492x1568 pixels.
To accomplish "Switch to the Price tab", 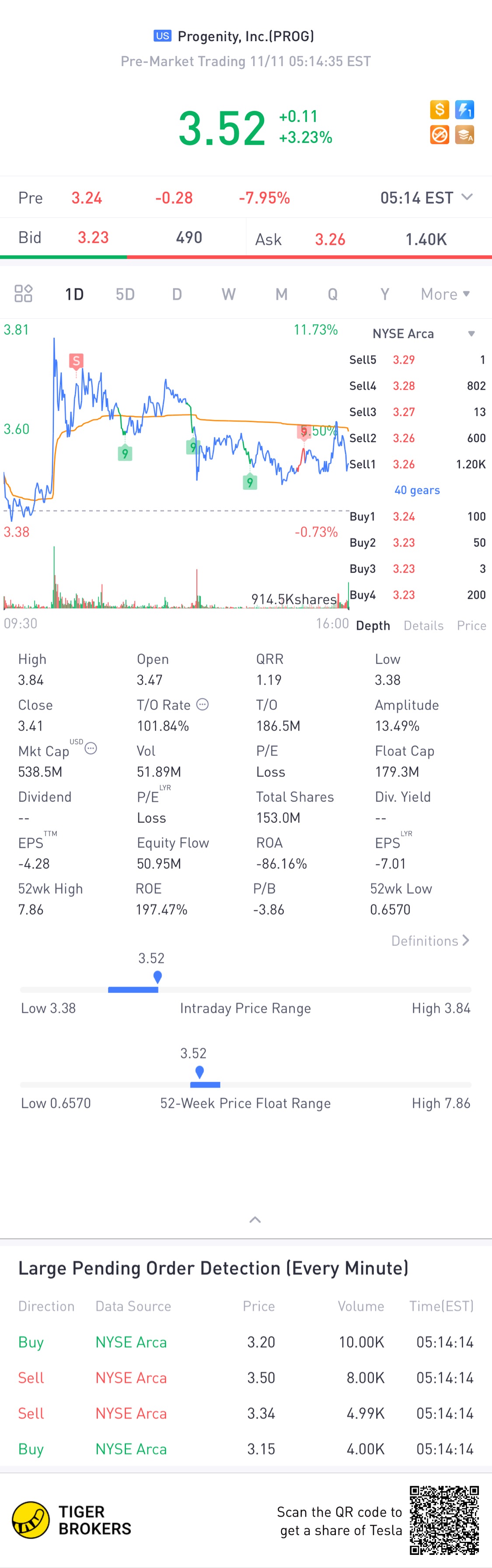I will tap(471, 626).
